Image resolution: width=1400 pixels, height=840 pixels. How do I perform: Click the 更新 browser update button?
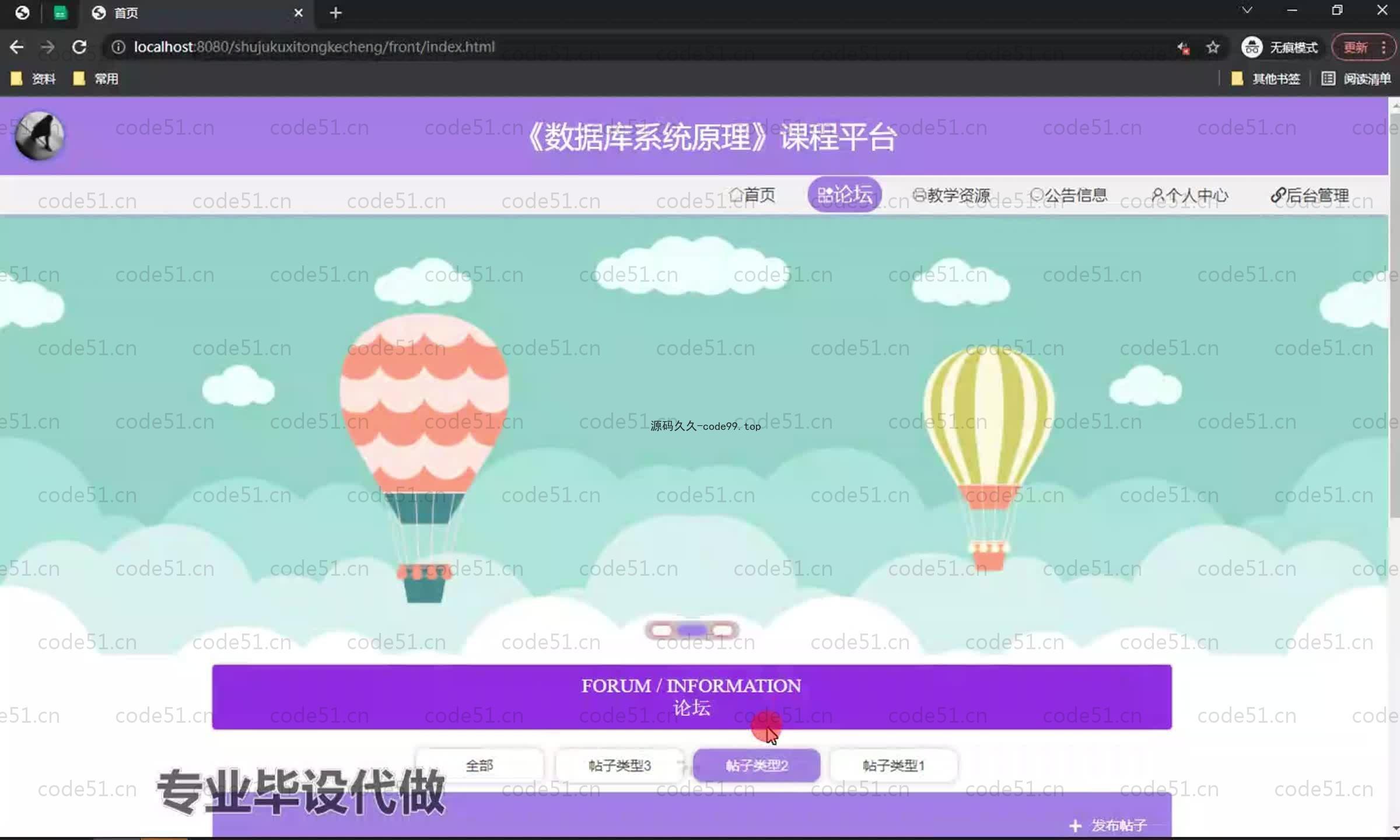[x=1355, y=47]
